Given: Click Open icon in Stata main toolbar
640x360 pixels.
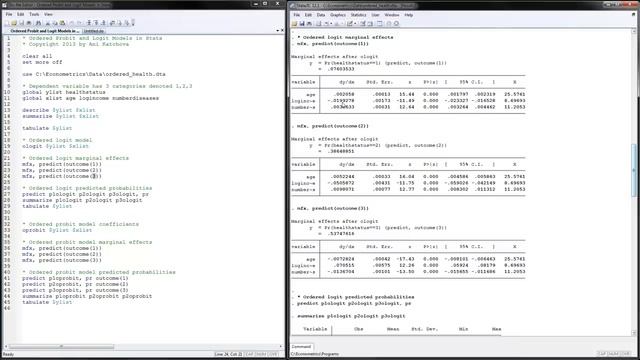Looking at the screenshot, I should pyautogui.click(x=294, y=24).
